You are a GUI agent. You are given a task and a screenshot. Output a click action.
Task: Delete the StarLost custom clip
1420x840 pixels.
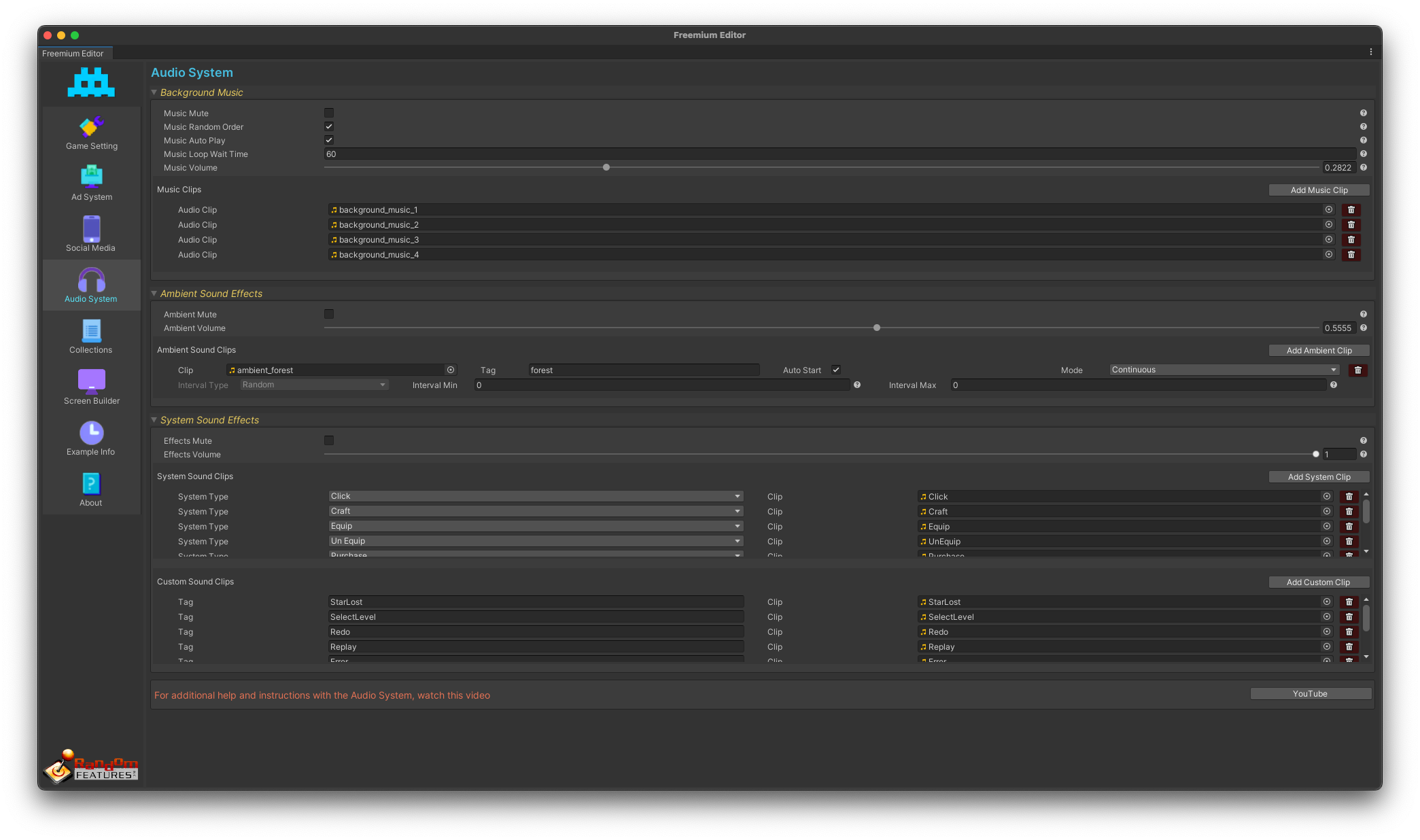[x=1349, y=602]
